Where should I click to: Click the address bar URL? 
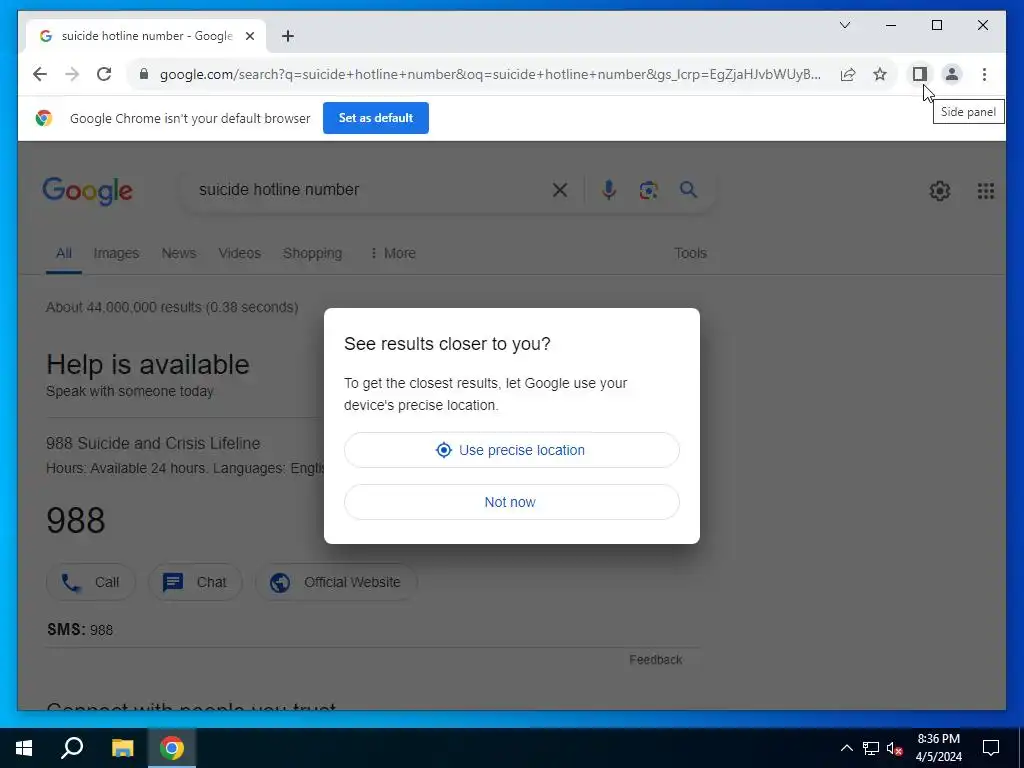tap(490, 74)
